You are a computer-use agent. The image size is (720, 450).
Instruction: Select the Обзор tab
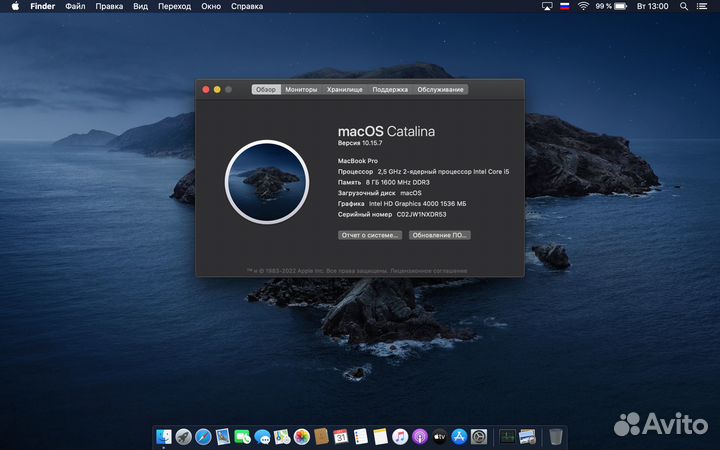coord(266,90)
